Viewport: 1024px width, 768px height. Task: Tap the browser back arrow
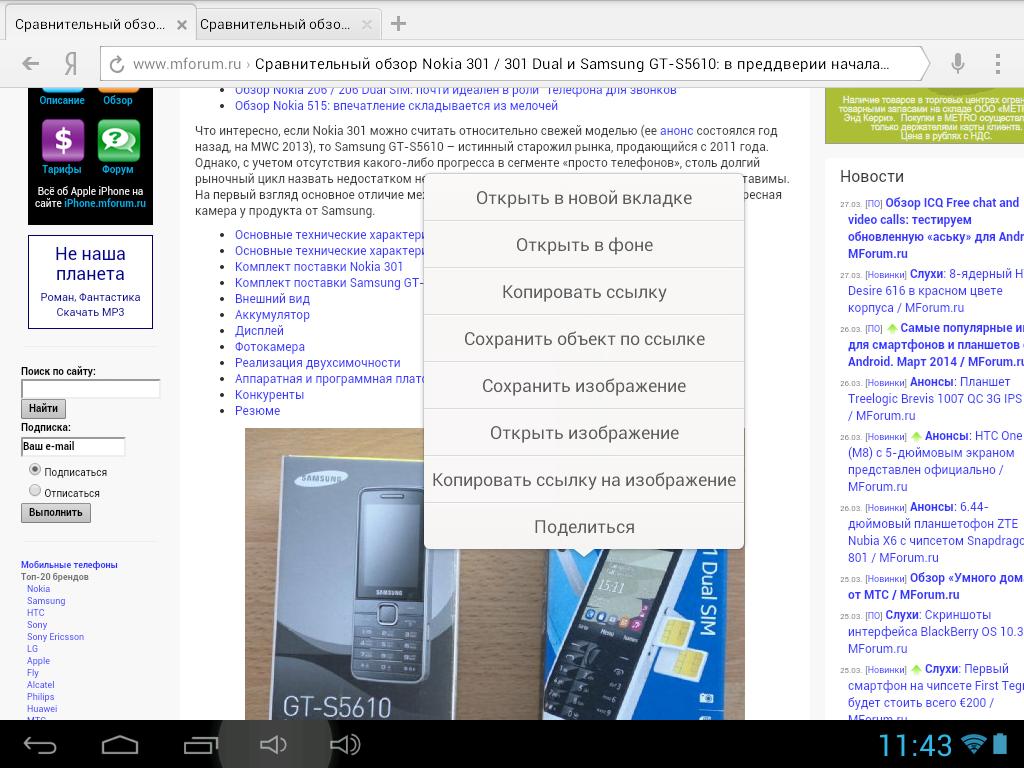point(30,64)
